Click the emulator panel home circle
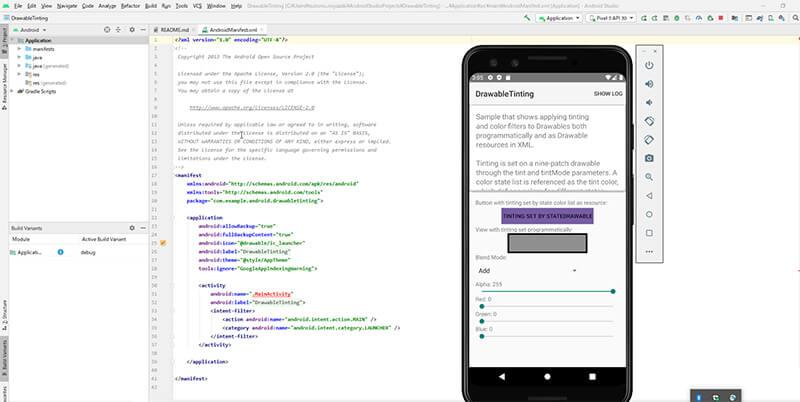The height and width of the screenshot is (402, 800). pos(649,214)
